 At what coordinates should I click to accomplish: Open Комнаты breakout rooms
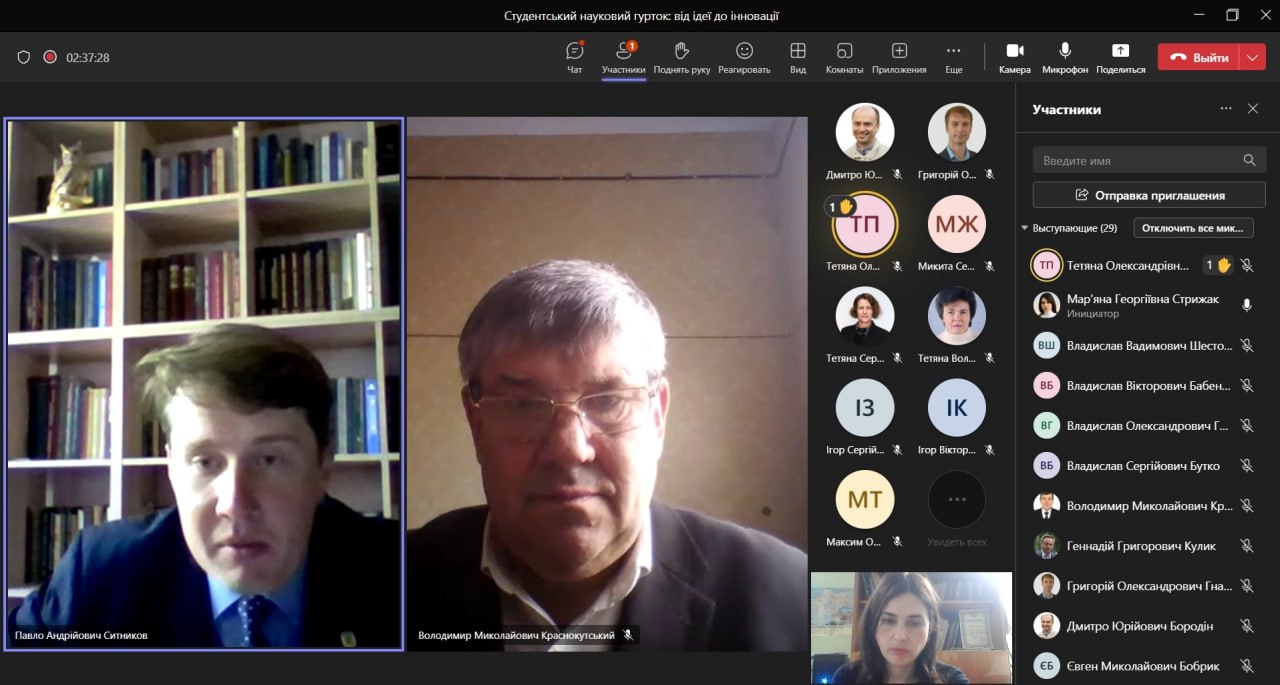845,57
